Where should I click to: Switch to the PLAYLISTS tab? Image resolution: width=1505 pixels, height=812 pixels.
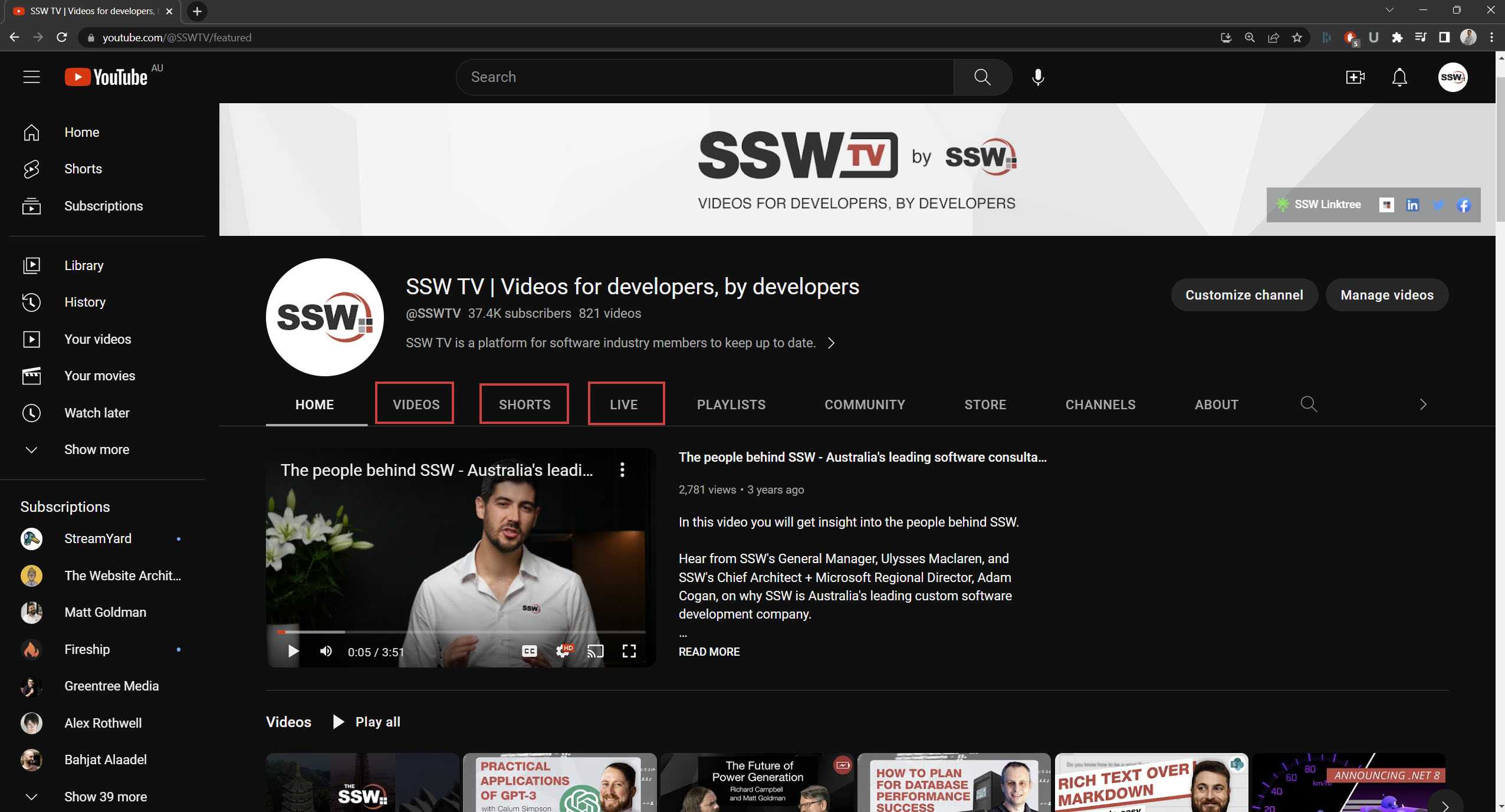pyautogui.click(x=731, y=405)
